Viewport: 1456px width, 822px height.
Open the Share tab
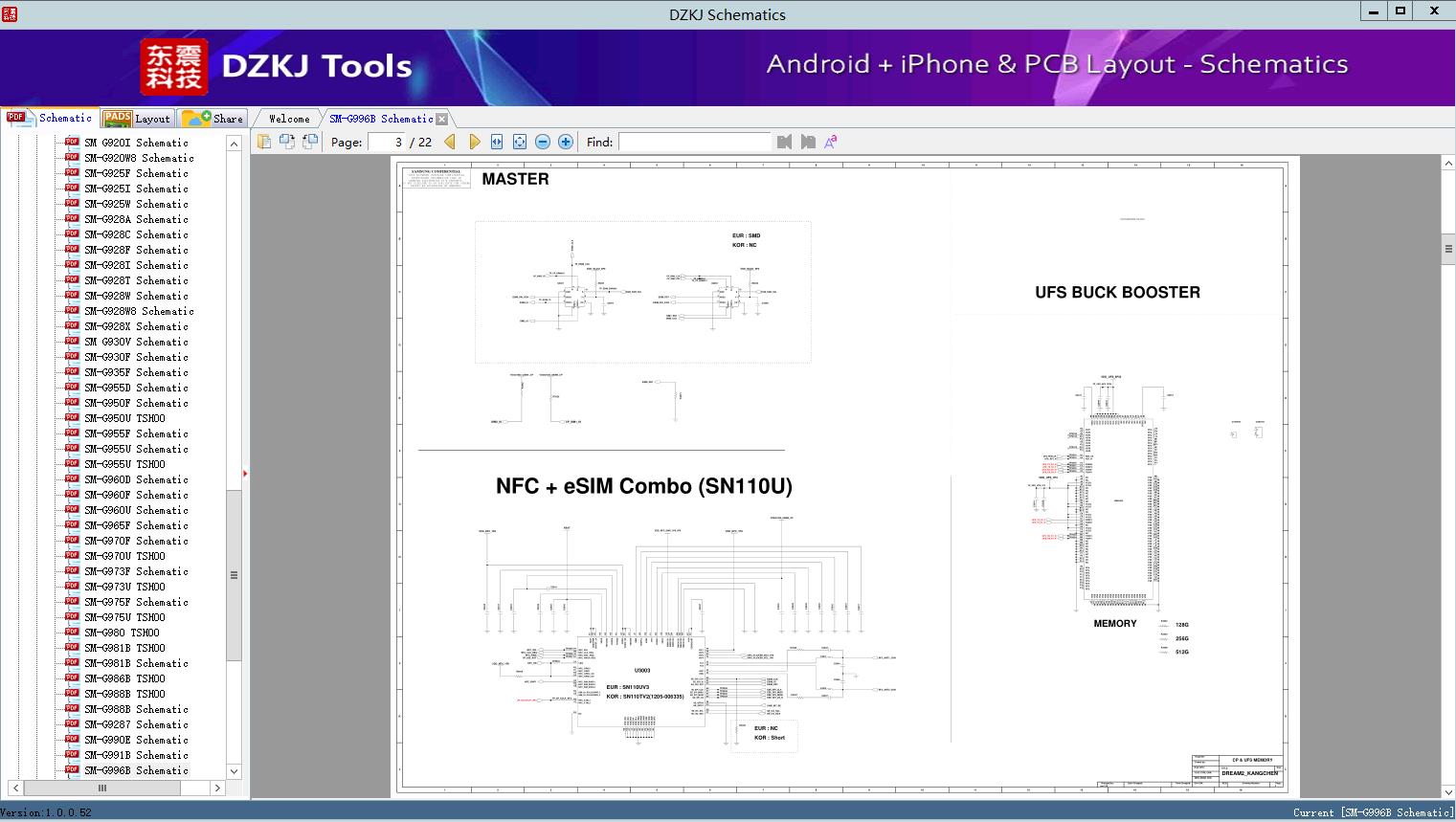pos(213,119)
